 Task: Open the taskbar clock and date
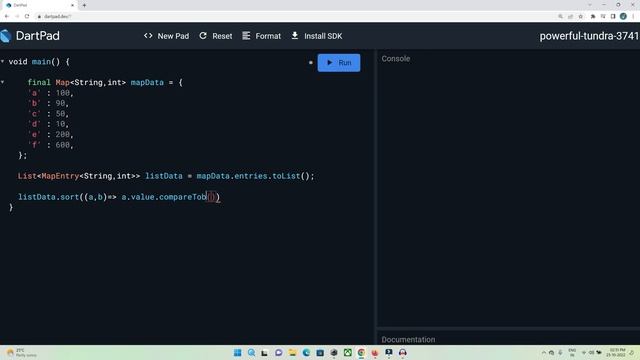coord(616,352)
